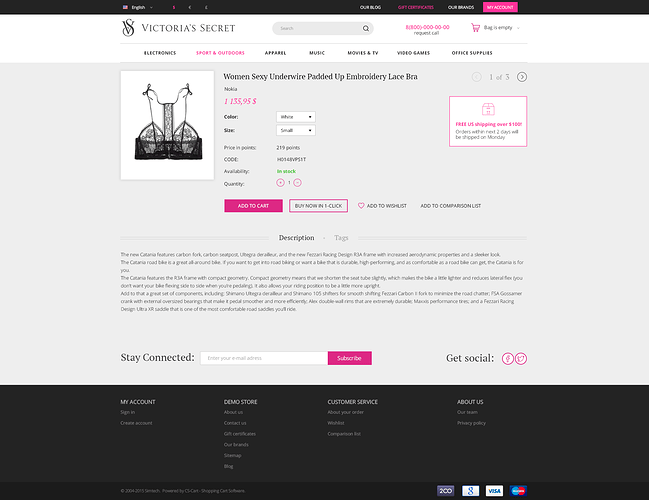649x500 pixels.
Task: Open Office Supplies category menu
Action: 472,53
